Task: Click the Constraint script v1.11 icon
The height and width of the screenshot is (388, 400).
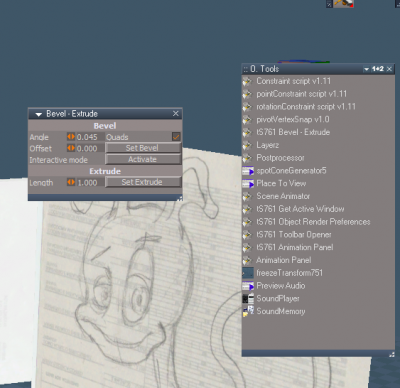Action: 247,81
